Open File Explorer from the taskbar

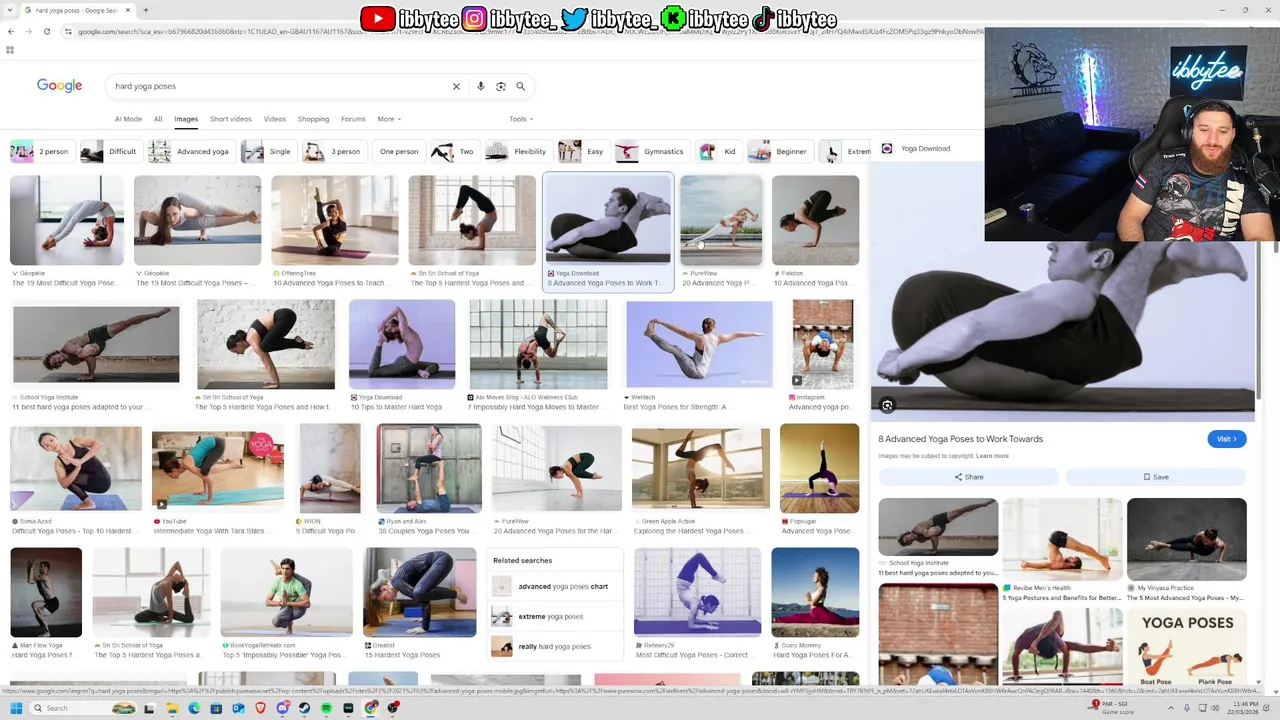[x=172, y=708]
